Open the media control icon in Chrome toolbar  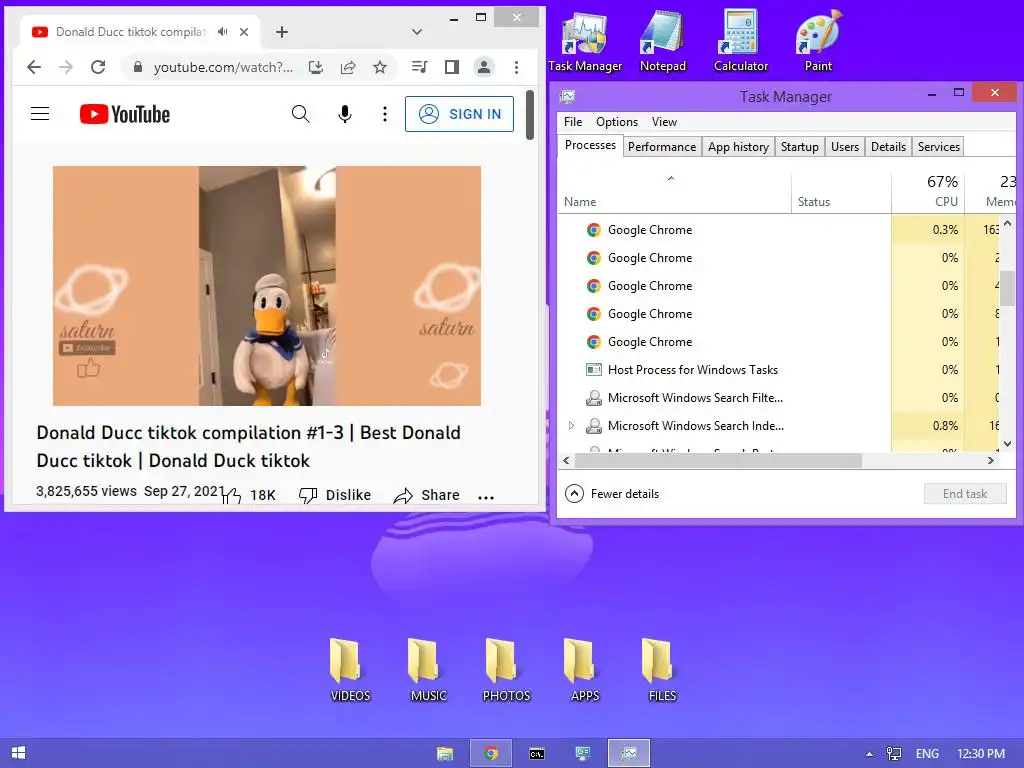click(x=420, y=67)
